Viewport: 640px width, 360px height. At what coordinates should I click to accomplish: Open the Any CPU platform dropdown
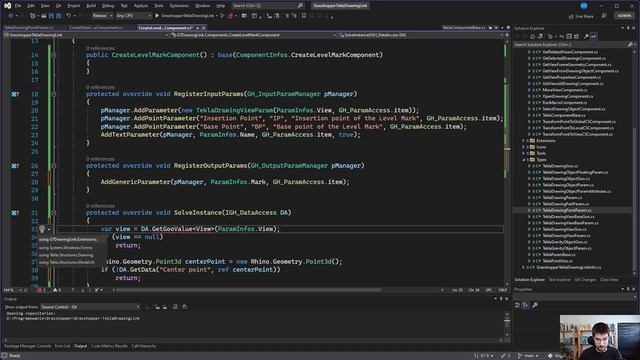click(133, 16)
